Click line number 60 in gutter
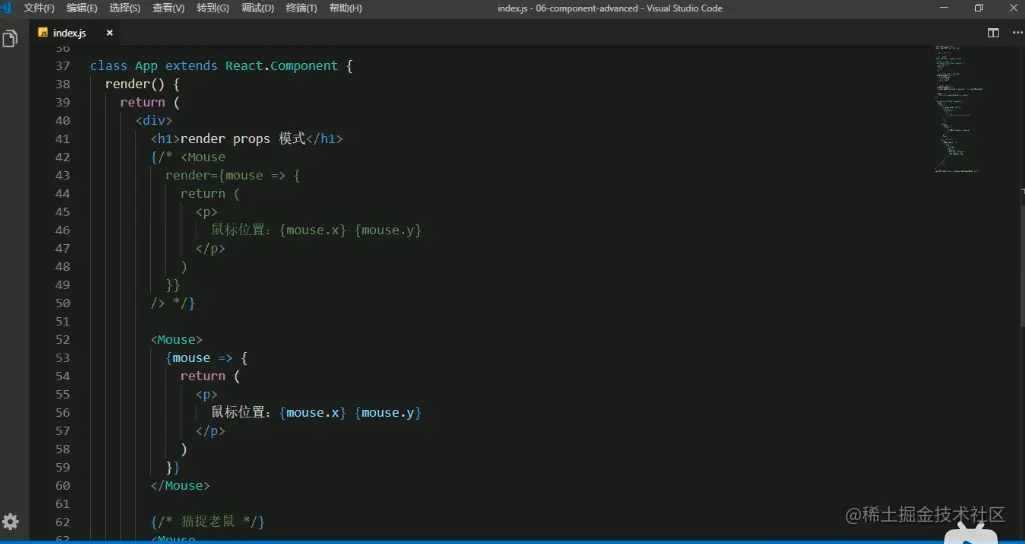 click(x=63, y=485)
